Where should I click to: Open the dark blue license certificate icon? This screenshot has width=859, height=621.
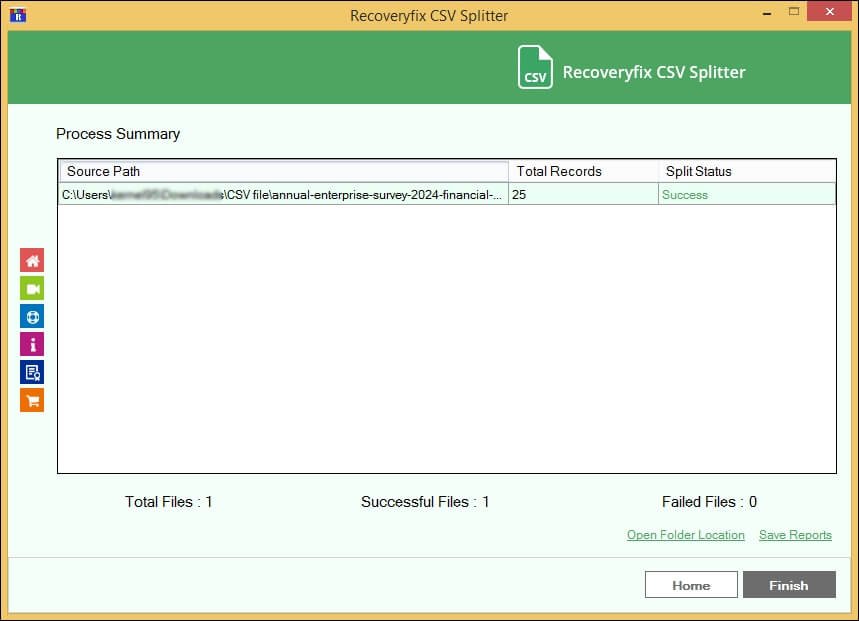[32, 372]
